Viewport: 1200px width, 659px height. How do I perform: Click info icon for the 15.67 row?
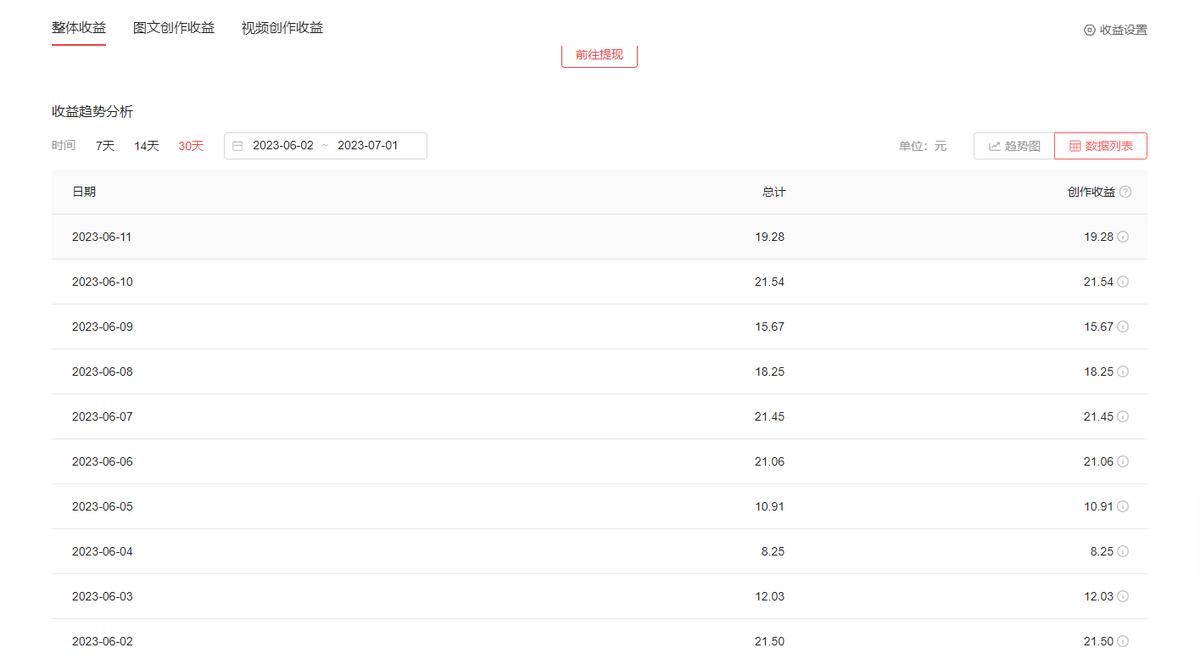1123,327
